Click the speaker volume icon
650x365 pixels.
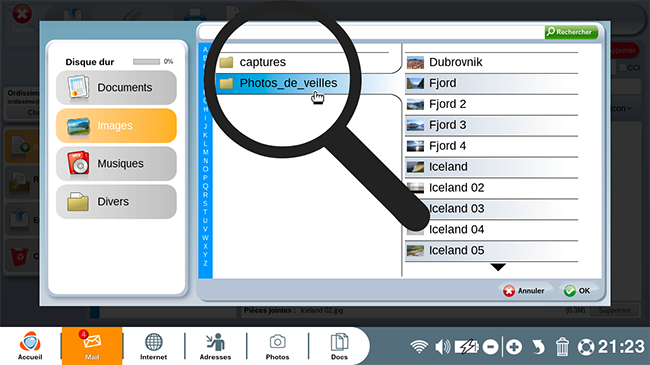pos(442,347)
